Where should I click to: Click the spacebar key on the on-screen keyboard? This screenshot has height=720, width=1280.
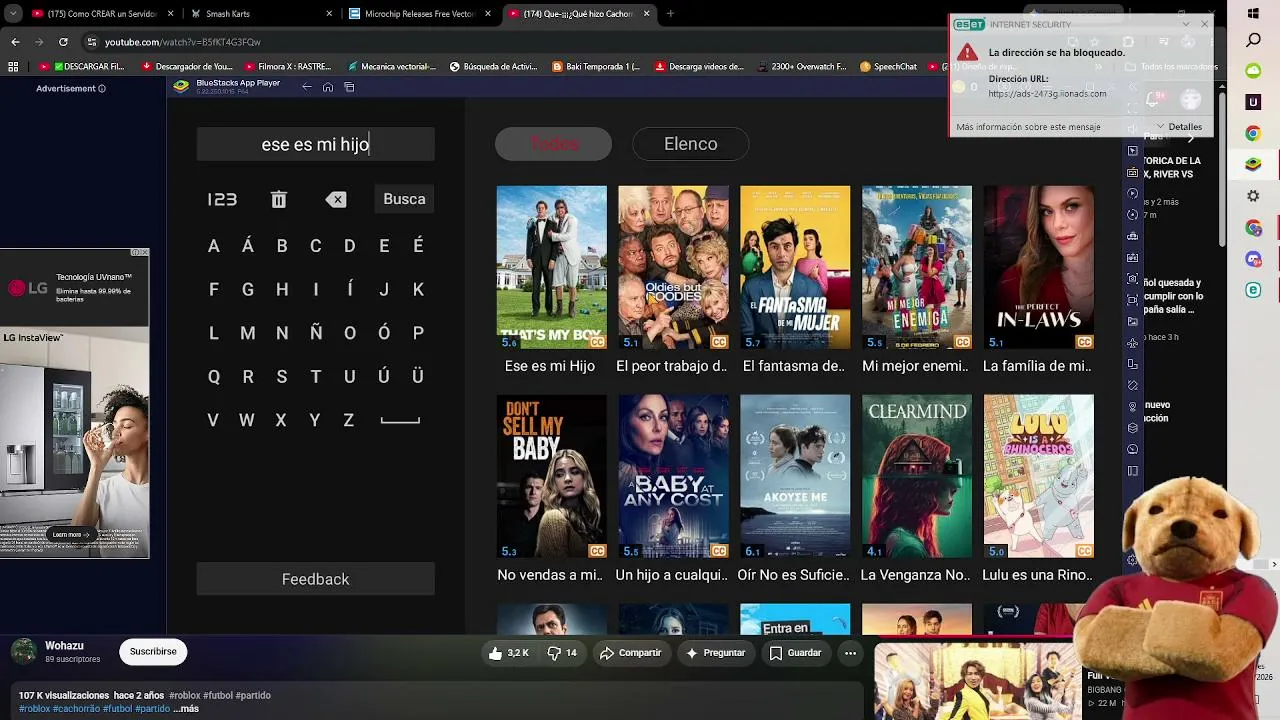coord(400,421)
